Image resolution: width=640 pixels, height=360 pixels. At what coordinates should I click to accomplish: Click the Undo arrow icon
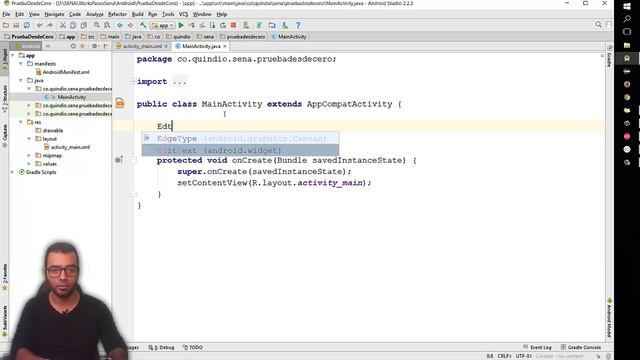pyautogui.click(x=40, y=25)
